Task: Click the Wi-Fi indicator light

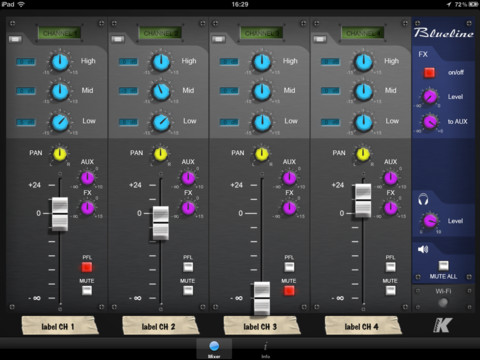Action: coord(443,302)
